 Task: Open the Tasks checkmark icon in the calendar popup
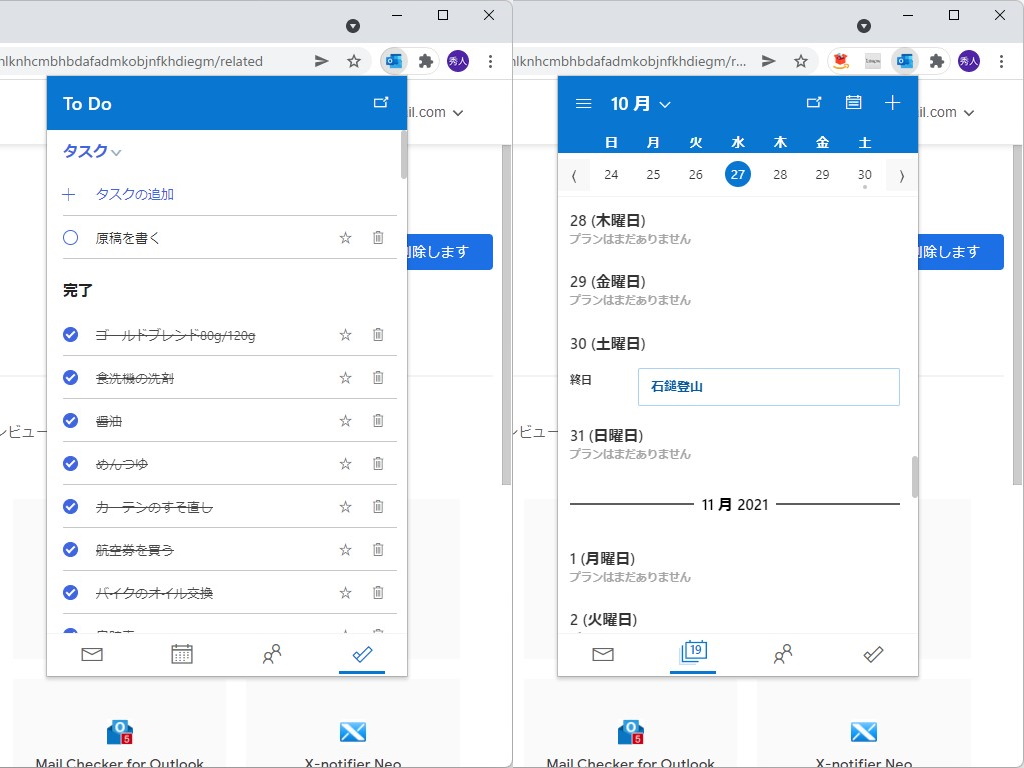coord(872,654)
